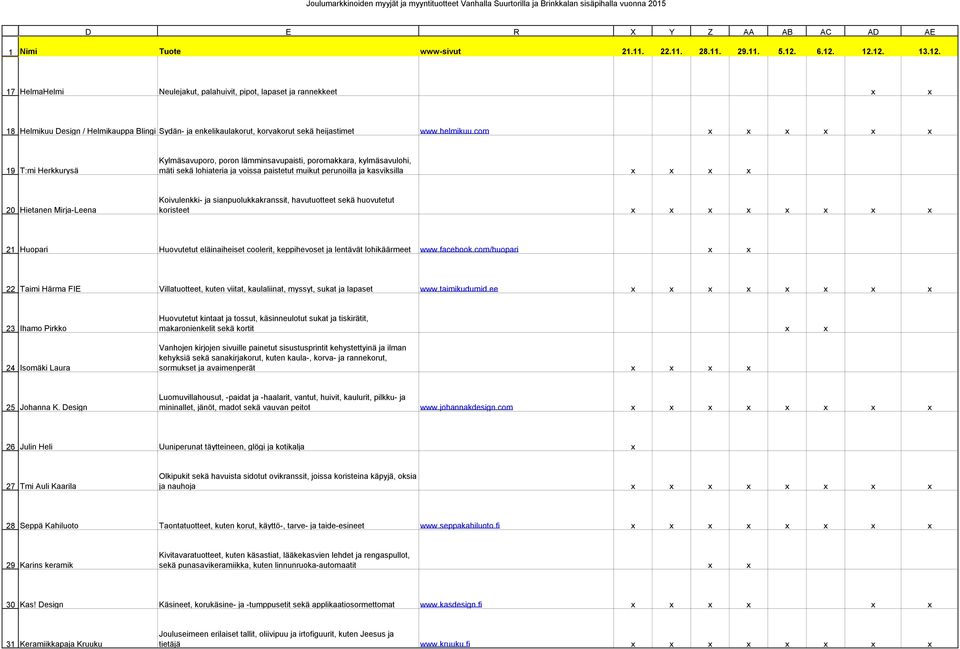Click the '21.11.' date header cell
Image resolution: width=960 pixels, height=649 pixels.
pyautogui.click(x=633, y=47)
